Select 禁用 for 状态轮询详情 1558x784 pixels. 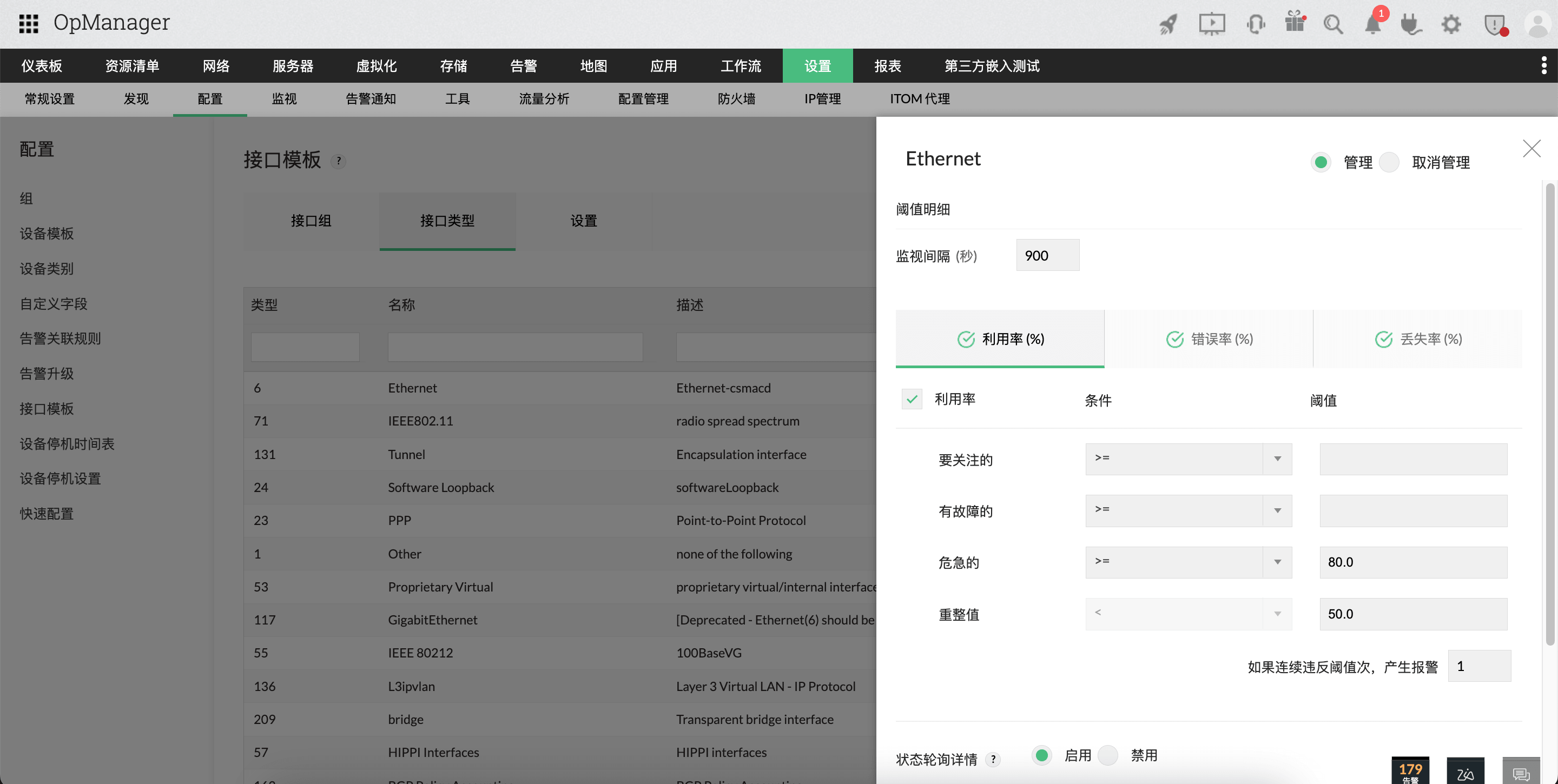(1108, 755)
